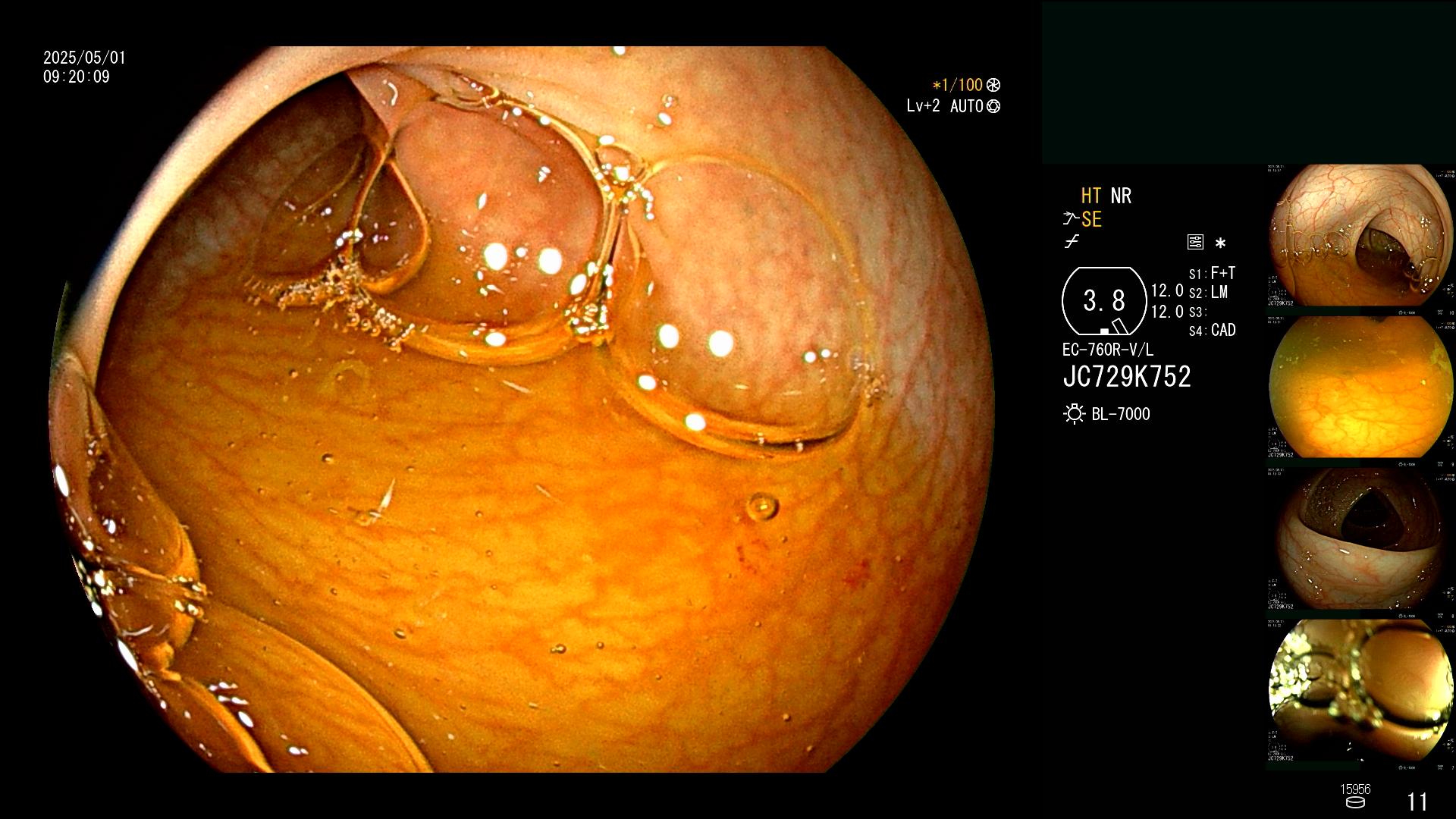Select the NR noise reduction label
The width and height of the screenshot is (1456, 819).
1121,196
